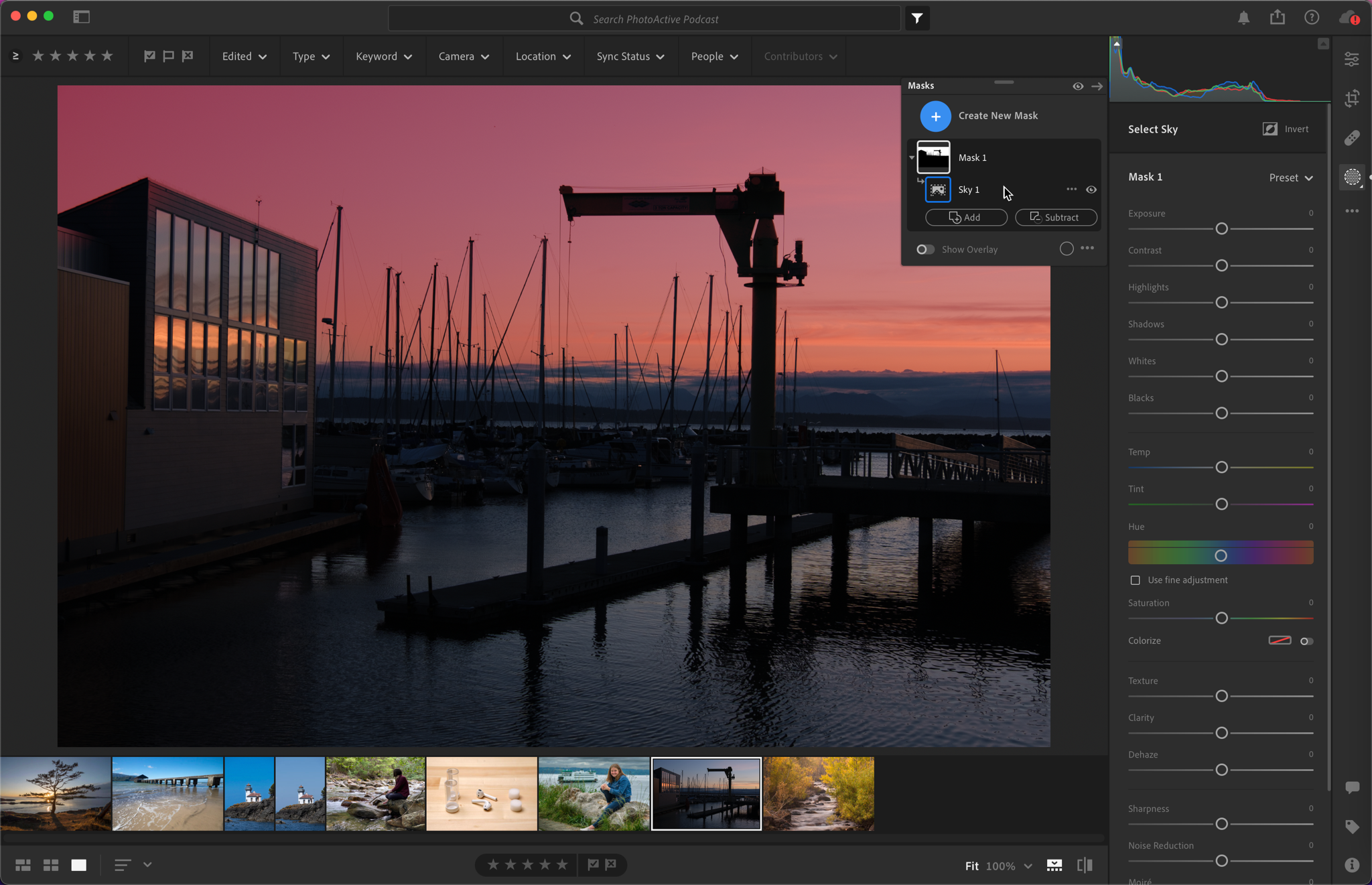Toggle the left panel sidebar icon
The height and width of the screenshot is (885, 1372).
81,17
